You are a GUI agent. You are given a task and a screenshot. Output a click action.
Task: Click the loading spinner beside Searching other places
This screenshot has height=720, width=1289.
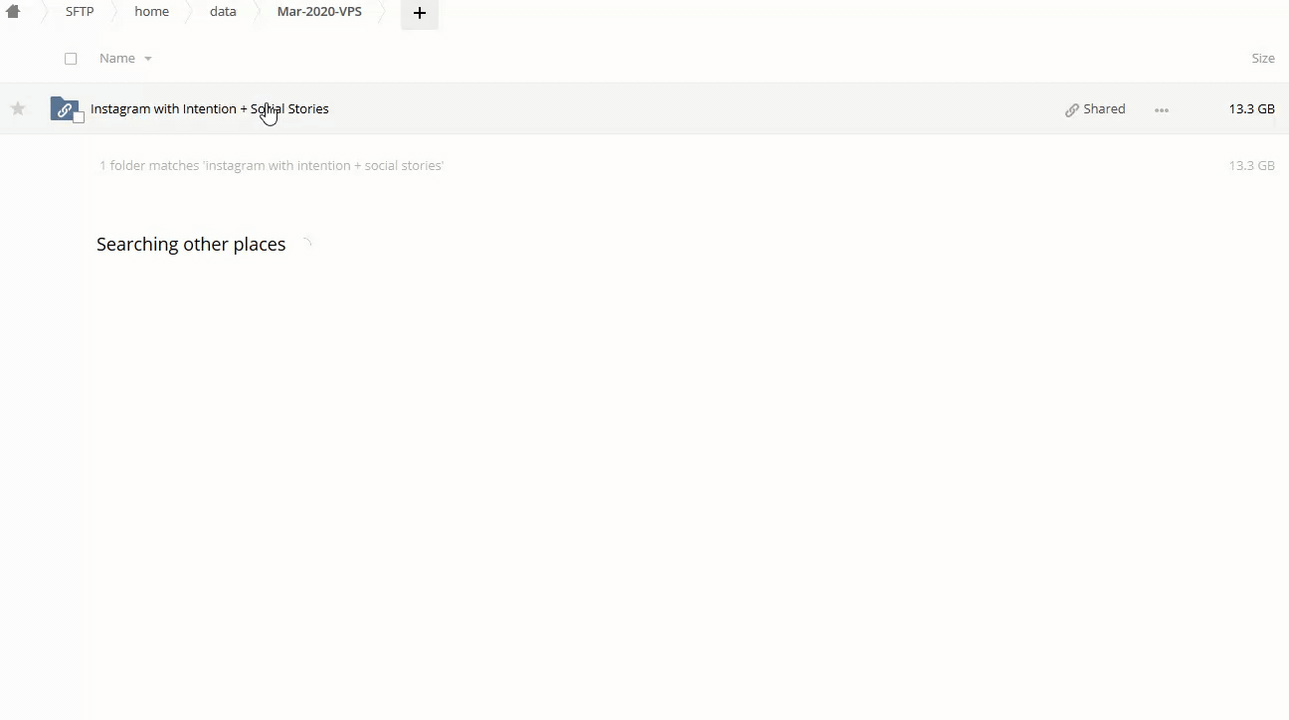click(306, 244)
